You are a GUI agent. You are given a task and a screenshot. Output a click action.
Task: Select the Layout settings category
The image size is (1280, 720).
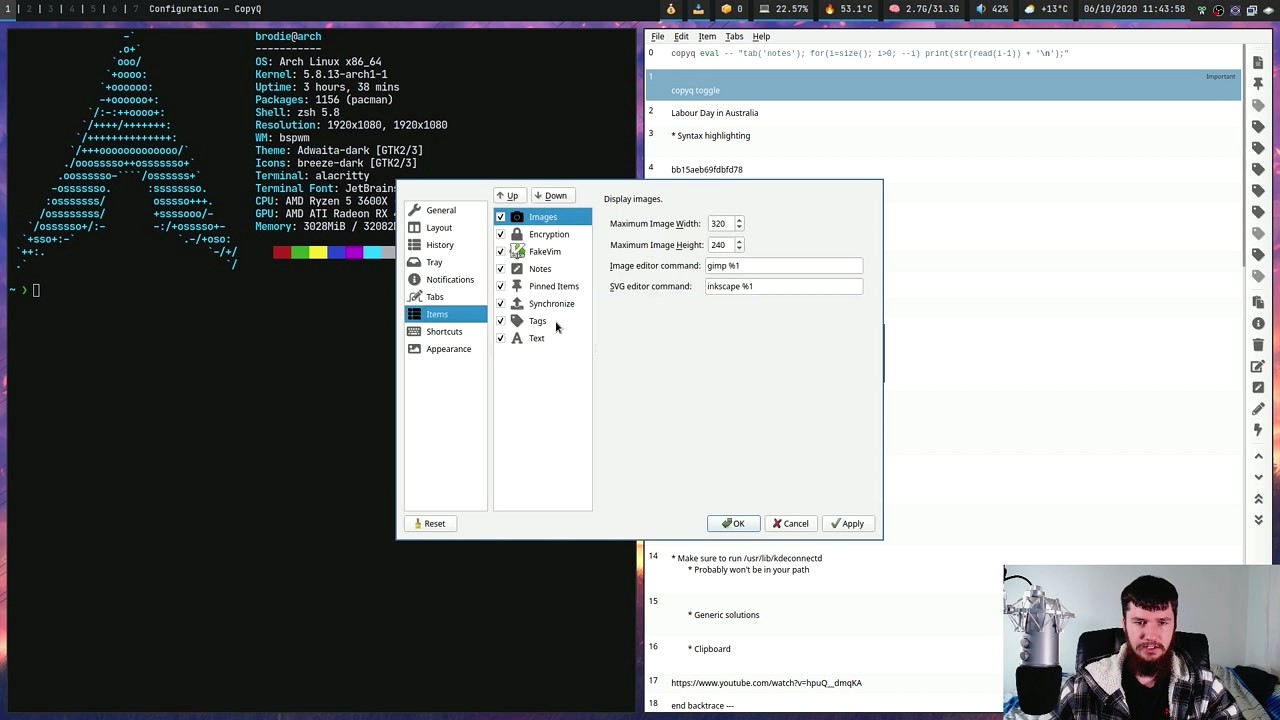click(x=439, y=227)
